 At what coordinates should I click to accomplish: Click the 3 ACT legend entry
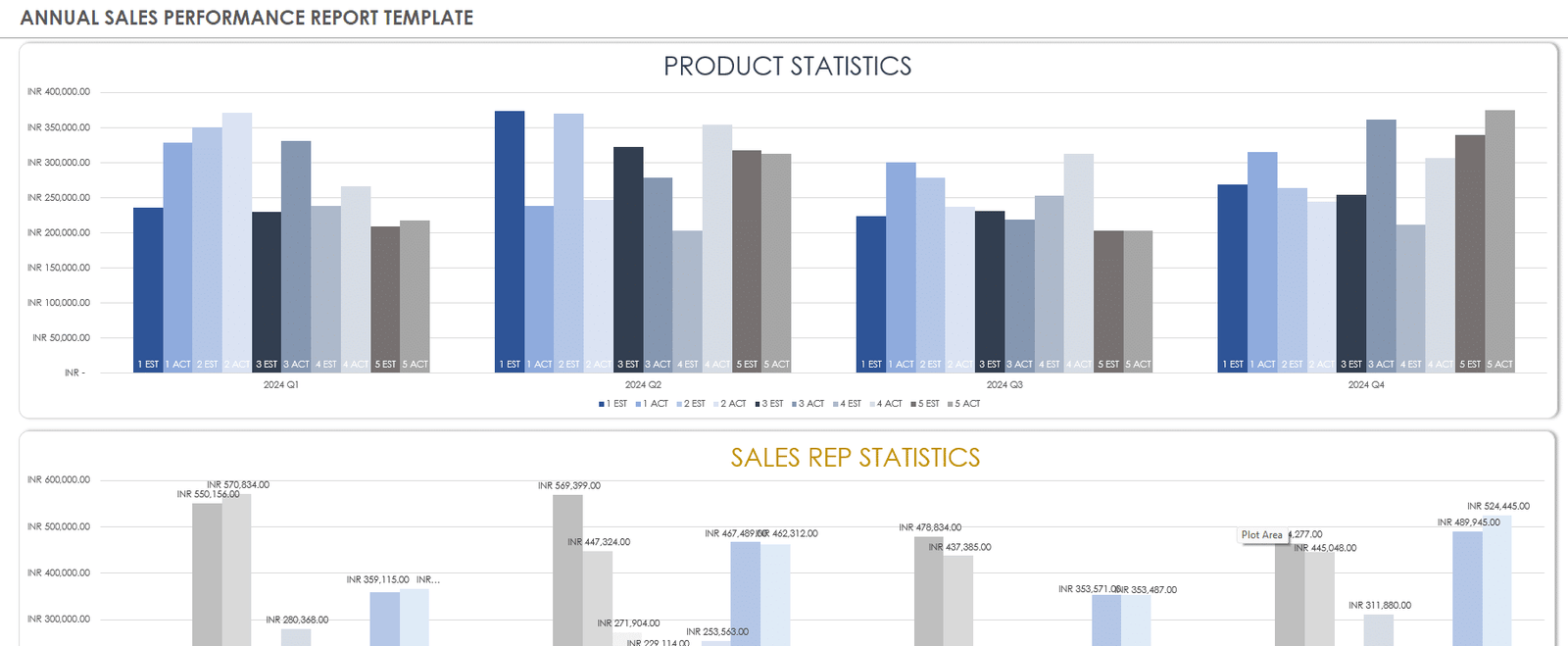(x=810, y=404)
